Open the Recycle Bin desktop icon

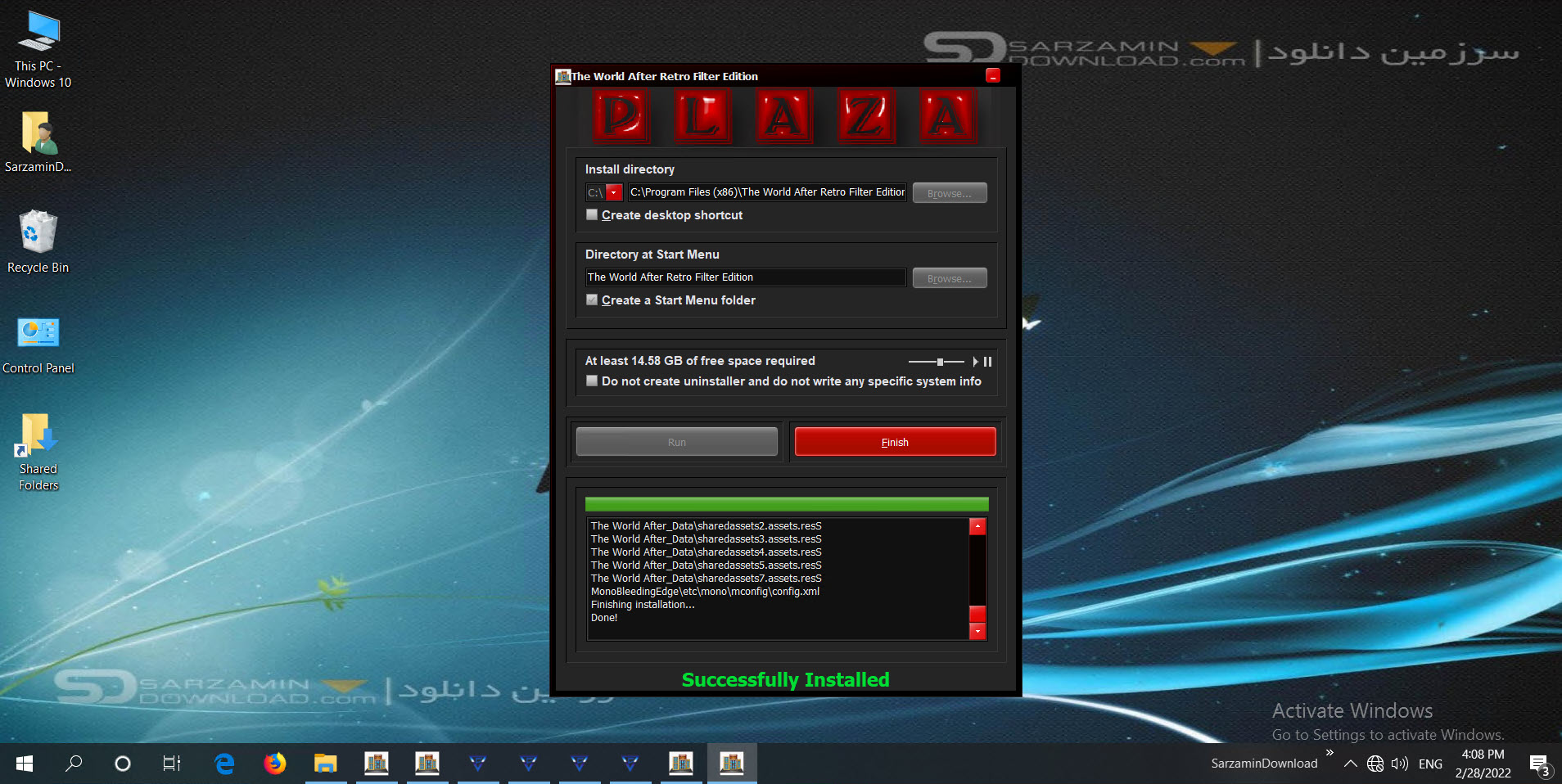tap(38, 242)
